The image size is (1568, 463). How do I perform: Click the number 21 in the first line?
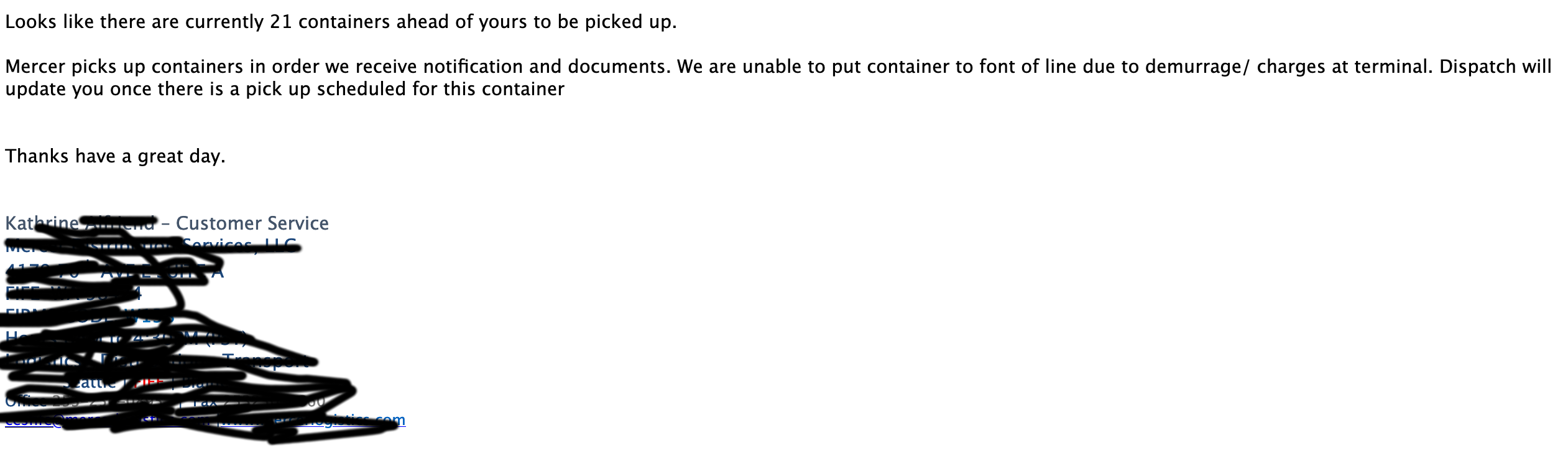[281, 22]
